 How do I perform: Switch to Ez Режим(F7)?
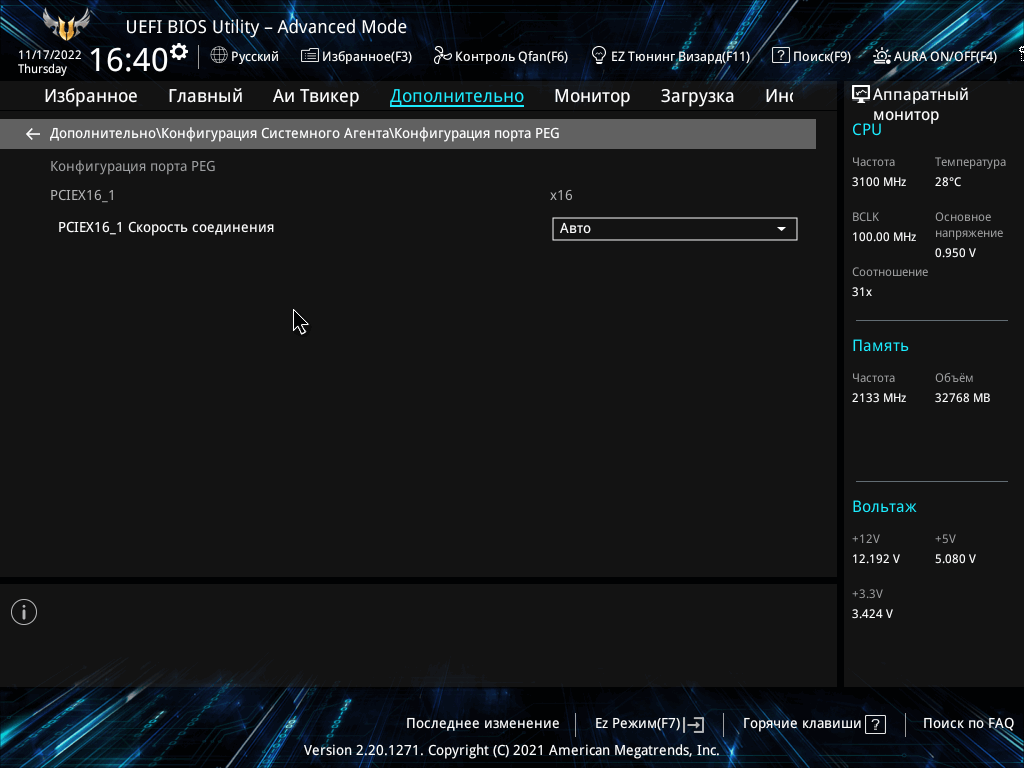point(650,724)
